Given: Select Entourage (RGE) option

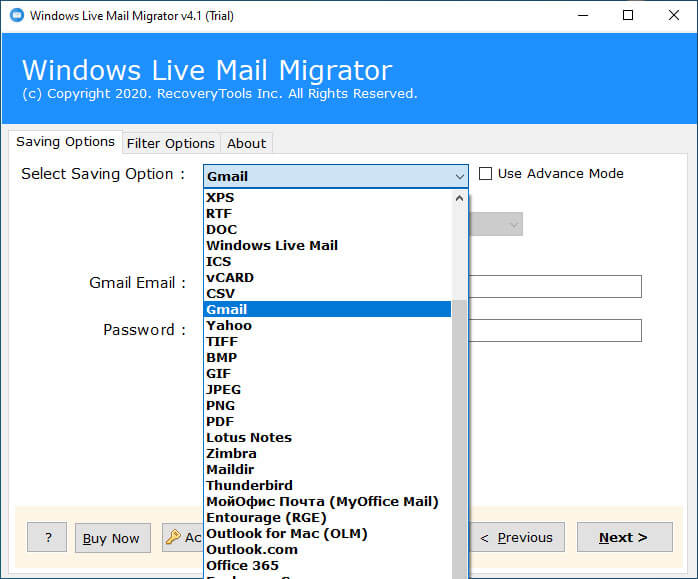Looking at the screenshot, I should point(328,518).
